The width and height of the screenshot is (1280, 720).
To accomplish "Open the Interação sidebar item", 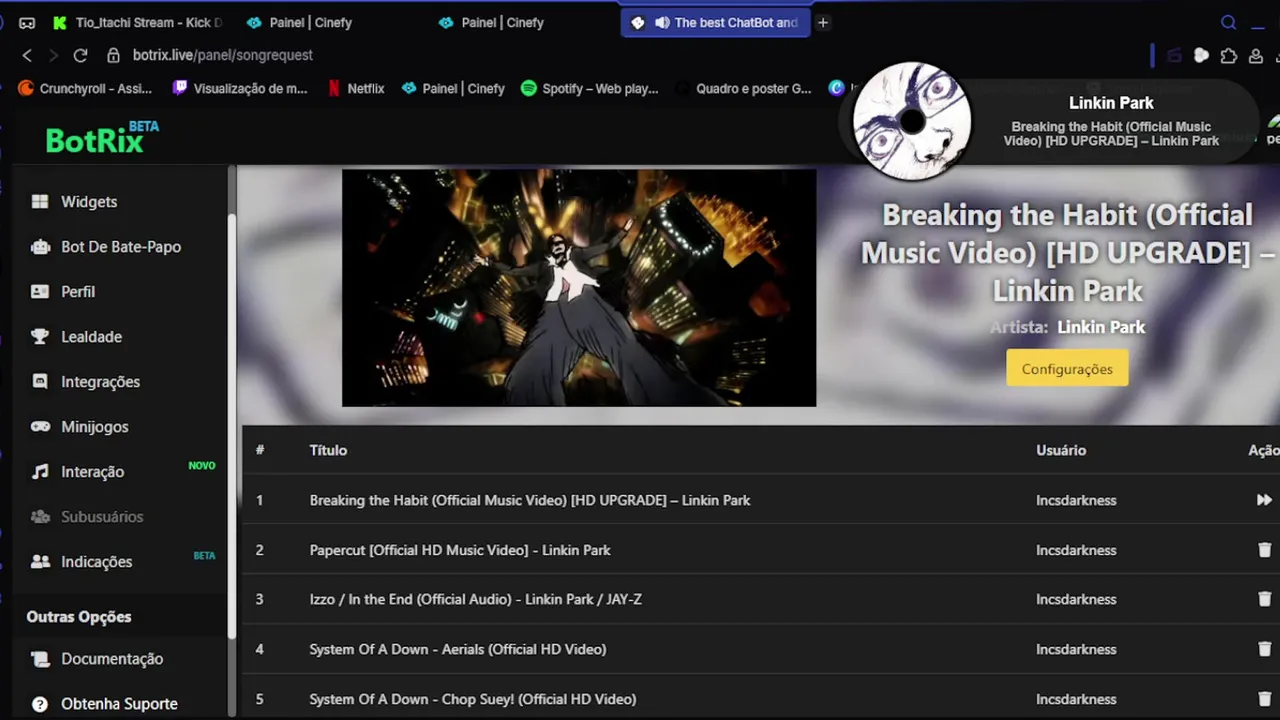I will (92, 471).
